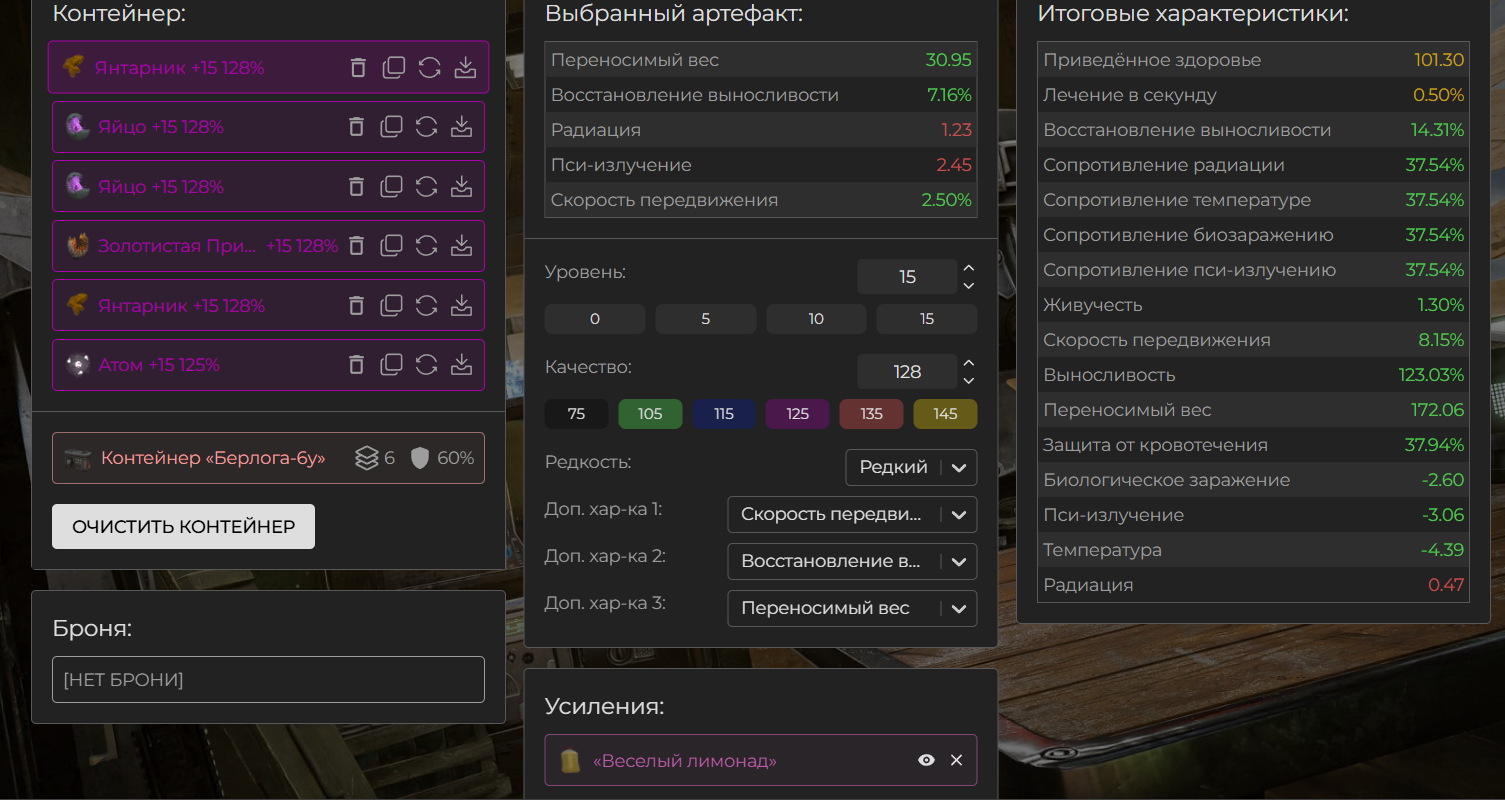
Task: Click refresh icon on Золотистая При... row
Action: pyautogui.click(x=427, y=246)
